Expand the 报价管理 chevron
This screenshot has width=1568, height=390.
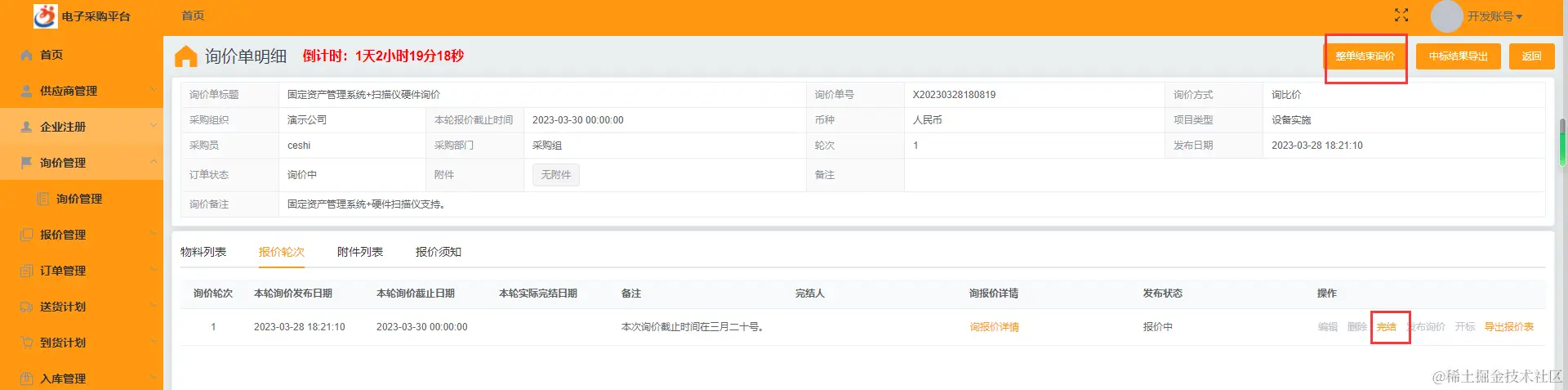point(154,234)
